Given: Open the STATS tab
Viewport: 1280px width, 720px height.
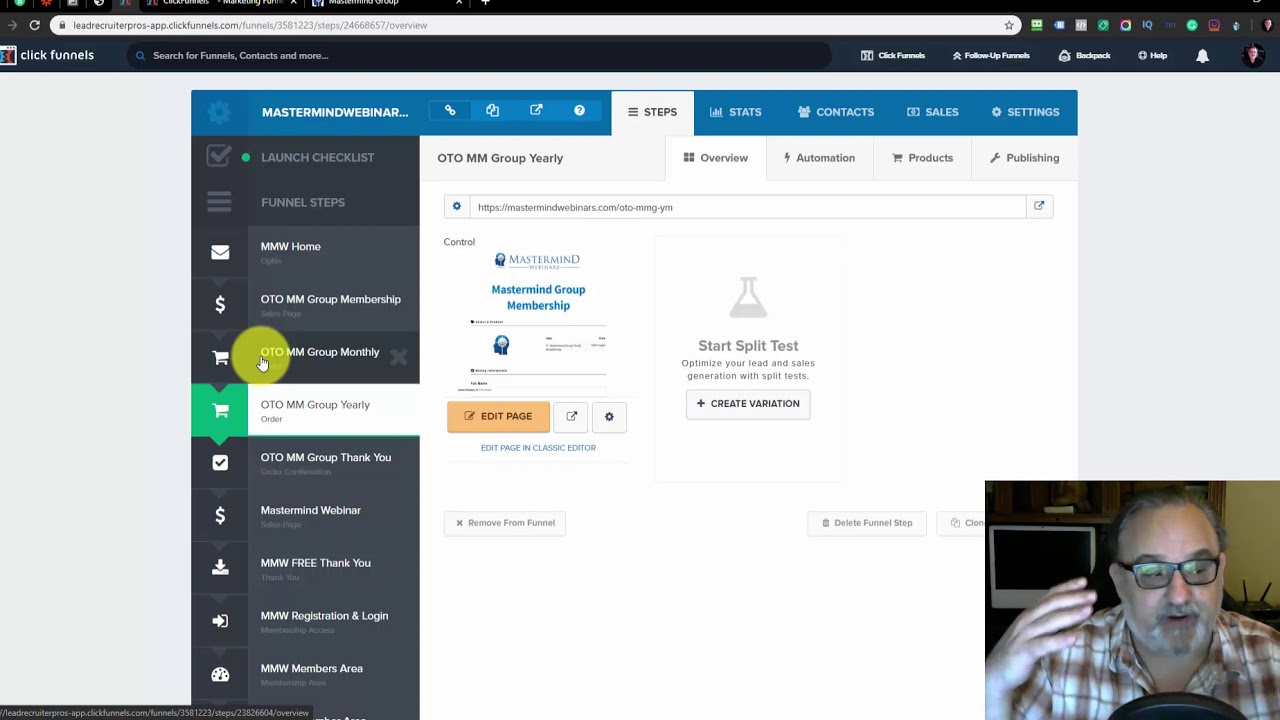Looking at the screenshot, I should coord(736,112).
